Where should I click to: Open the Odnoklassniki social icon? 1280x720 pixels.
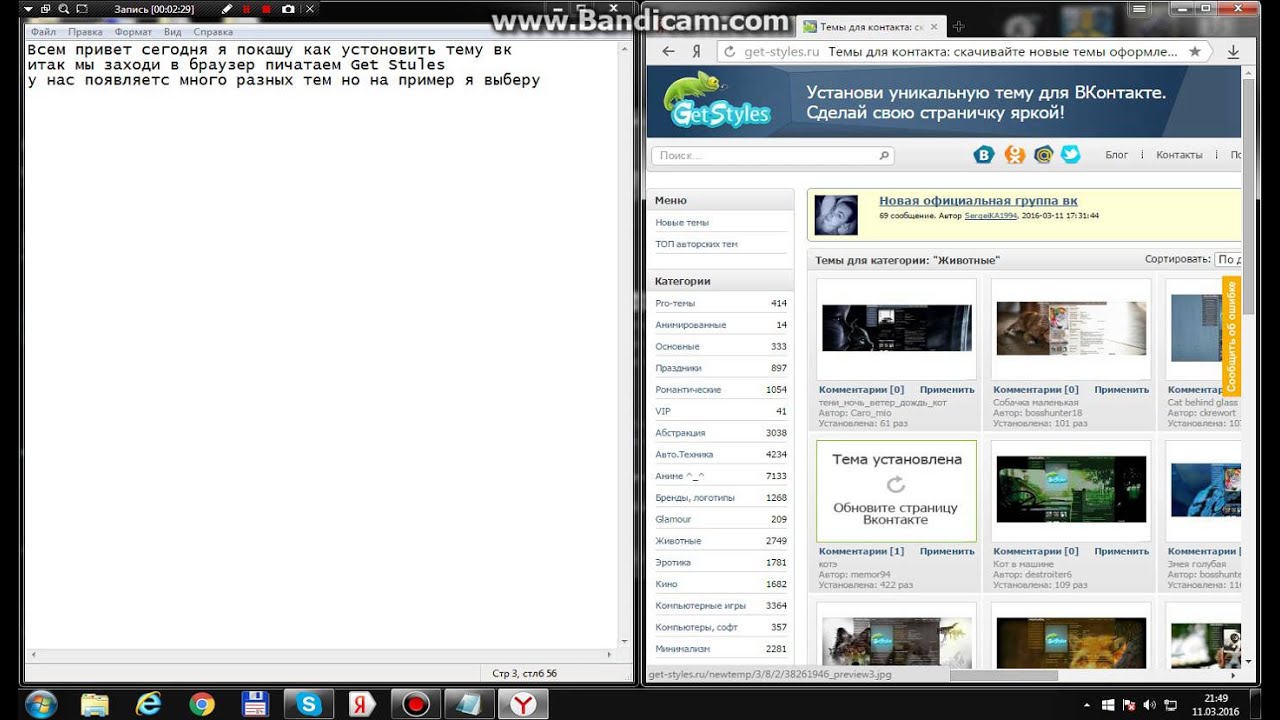[1014, 154]
